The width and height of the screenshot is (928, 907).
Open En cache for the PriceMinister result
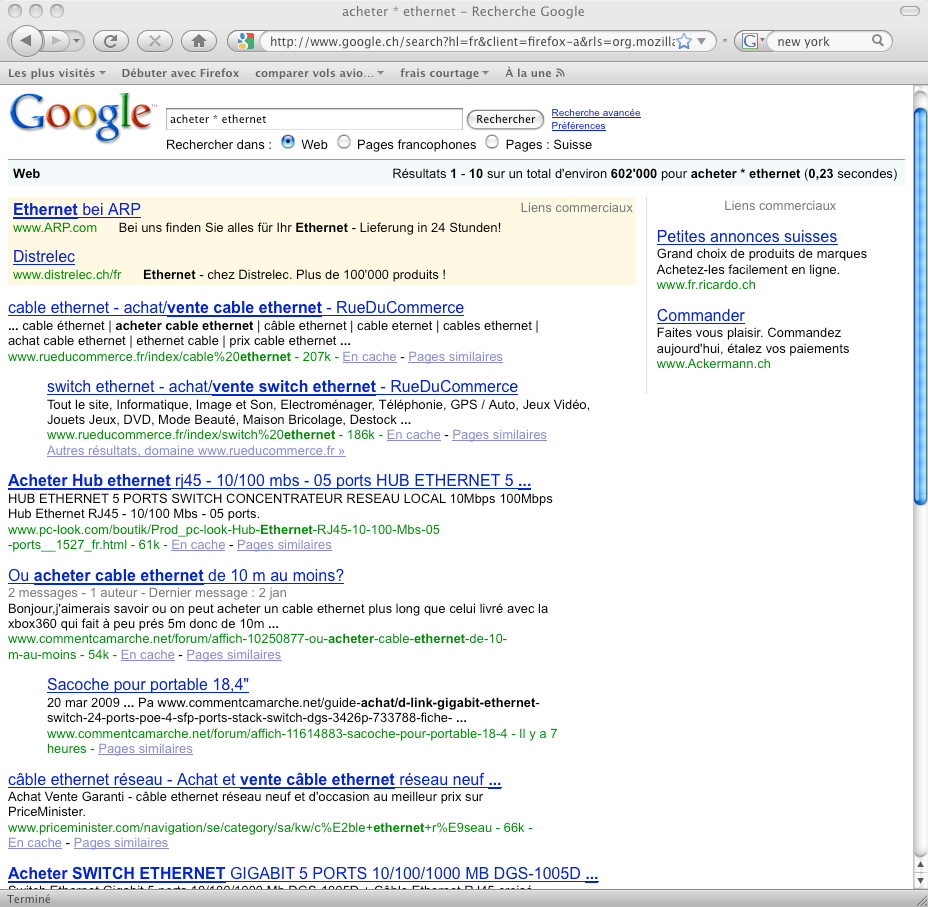[35, 843]
